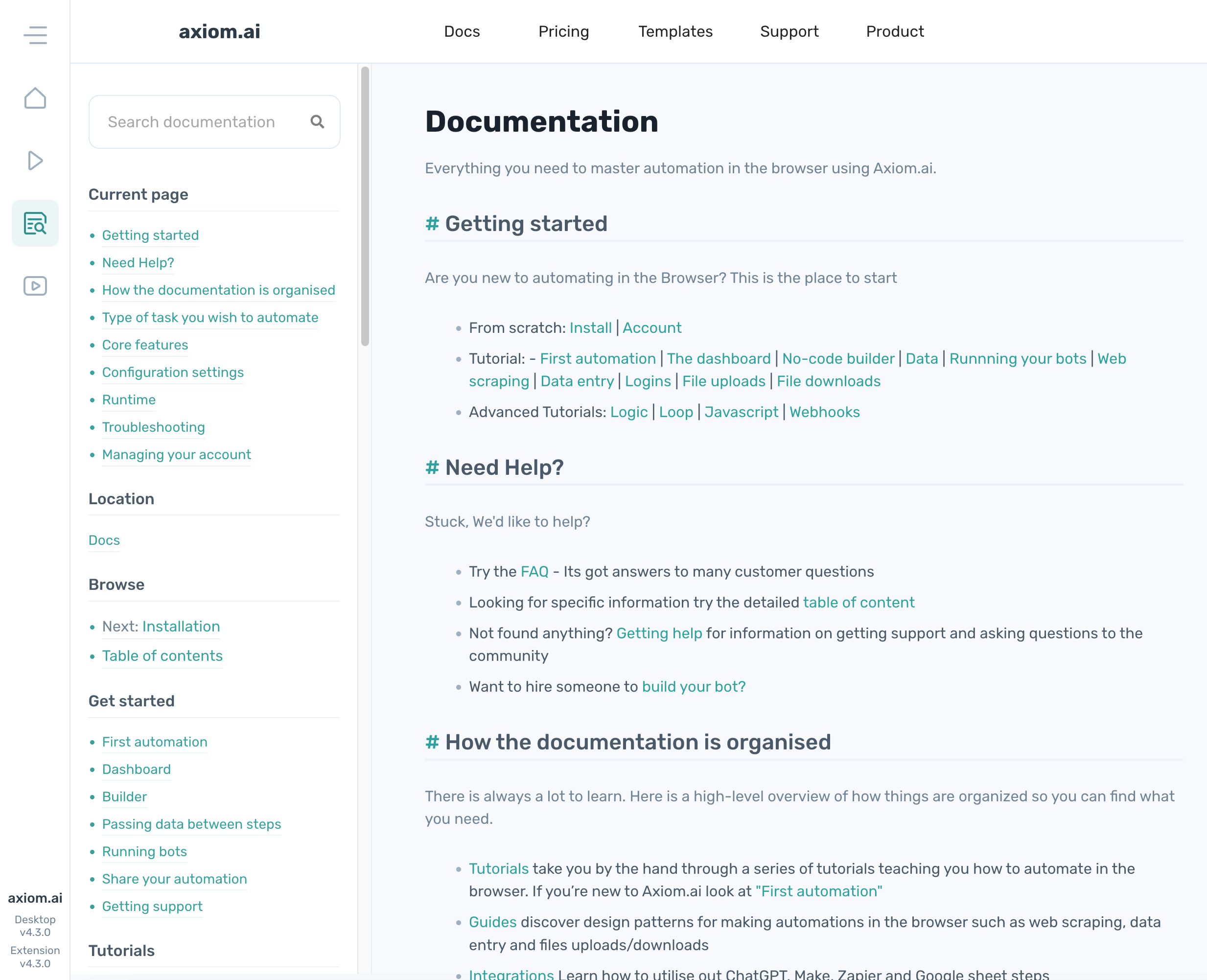This screenshot has width=1207, height=980.
Task: Open the video tutorials icon in sidebar
Action: coord(35,286)
